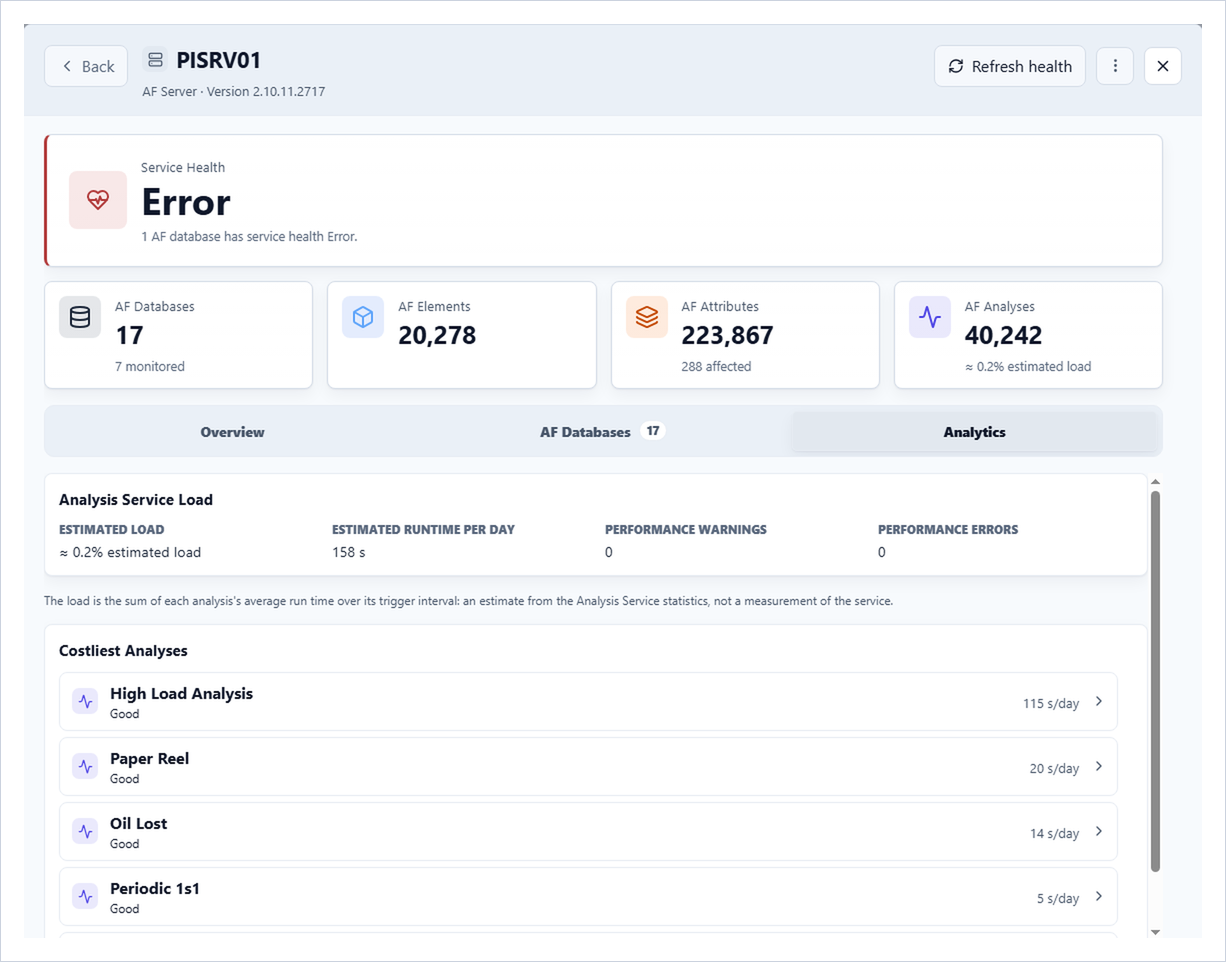Screen dimensions: 1226x962
Task: Click the 'Estimated Load' column label
Action: pyautogui.click(x=111, y=530)
